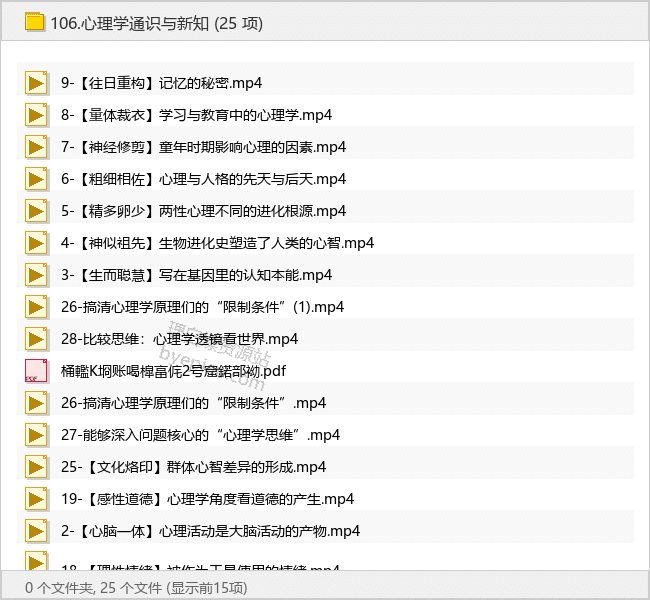The image size is (650, 600).
Task: Open 27-能够深入问题核心的"心理学思维".mp4
Action: pos(201,435)
